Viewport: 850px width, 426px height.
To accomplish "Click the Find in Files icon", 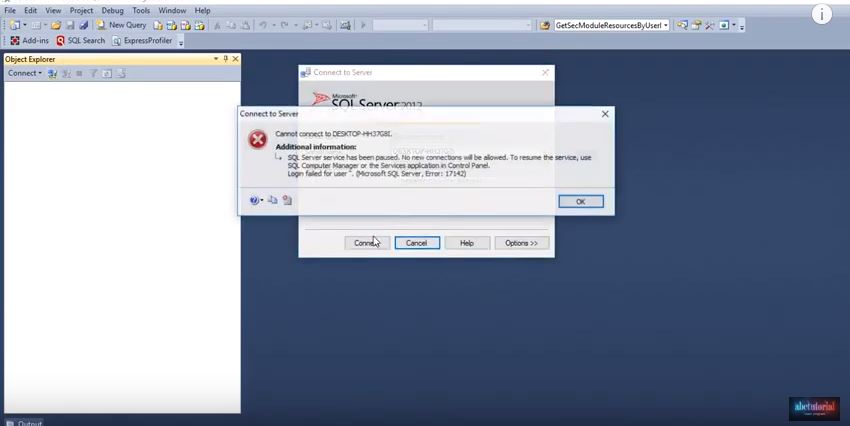I will click(544, 25).
